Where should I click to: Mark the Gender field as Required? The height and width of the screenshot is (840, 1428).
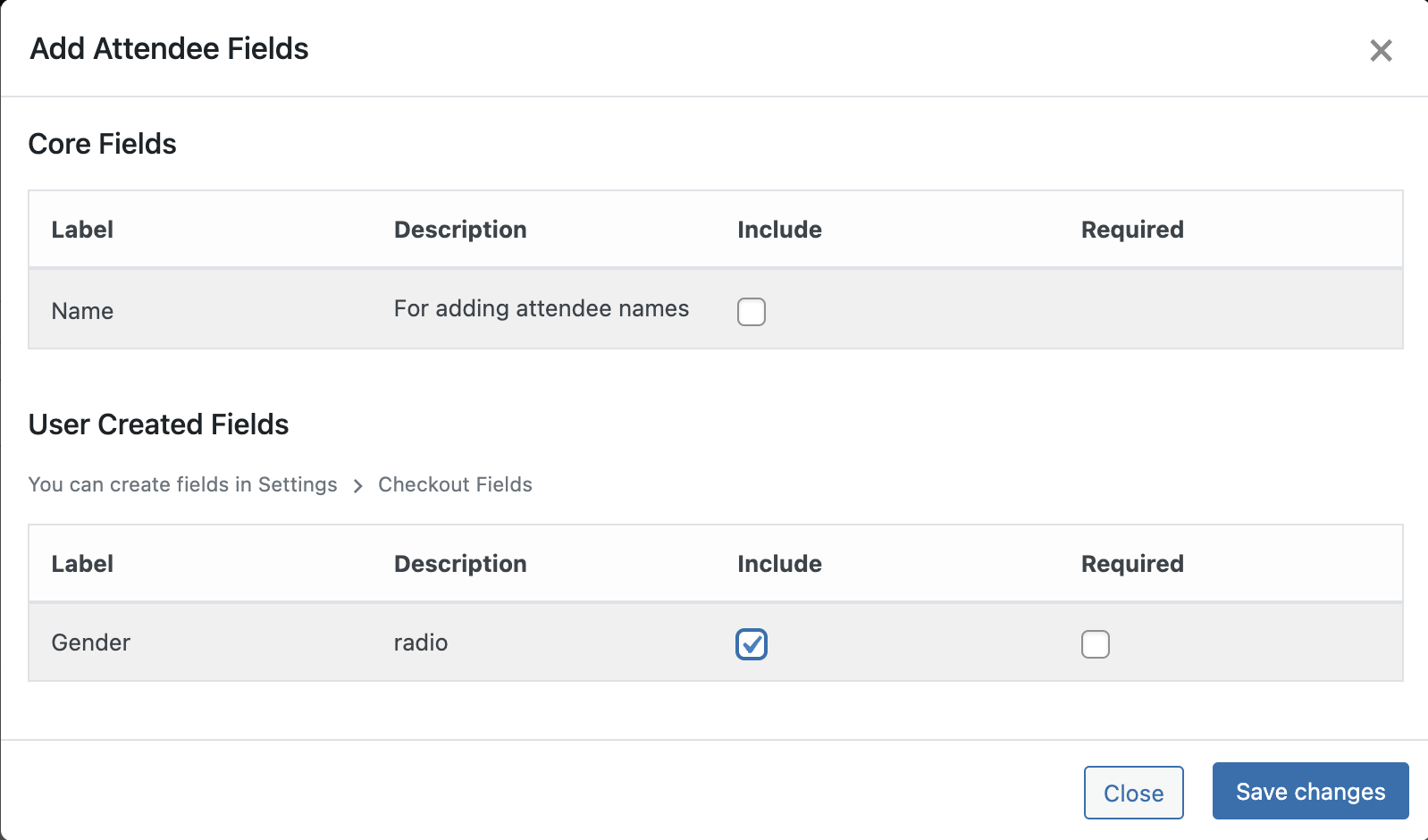[1095, 644]
